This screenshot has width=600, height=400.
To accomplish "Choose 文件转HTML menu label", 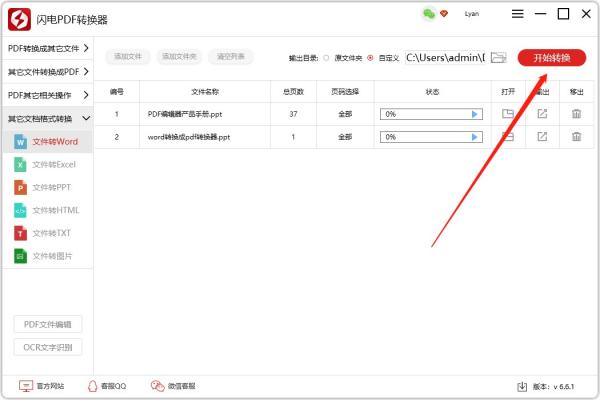I will (56, 210).
